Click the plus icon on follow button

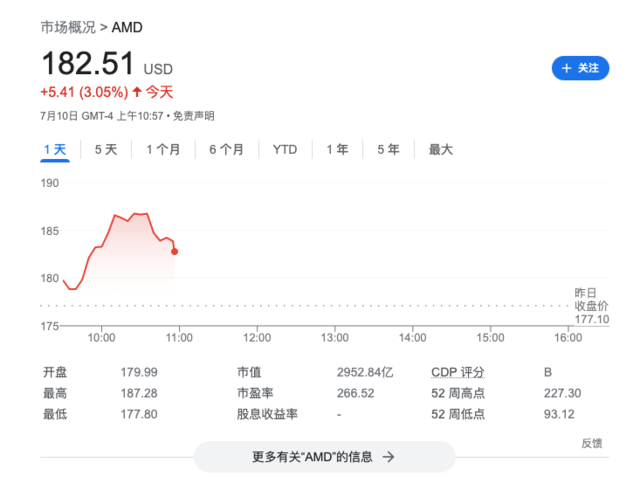pos(566,68)
